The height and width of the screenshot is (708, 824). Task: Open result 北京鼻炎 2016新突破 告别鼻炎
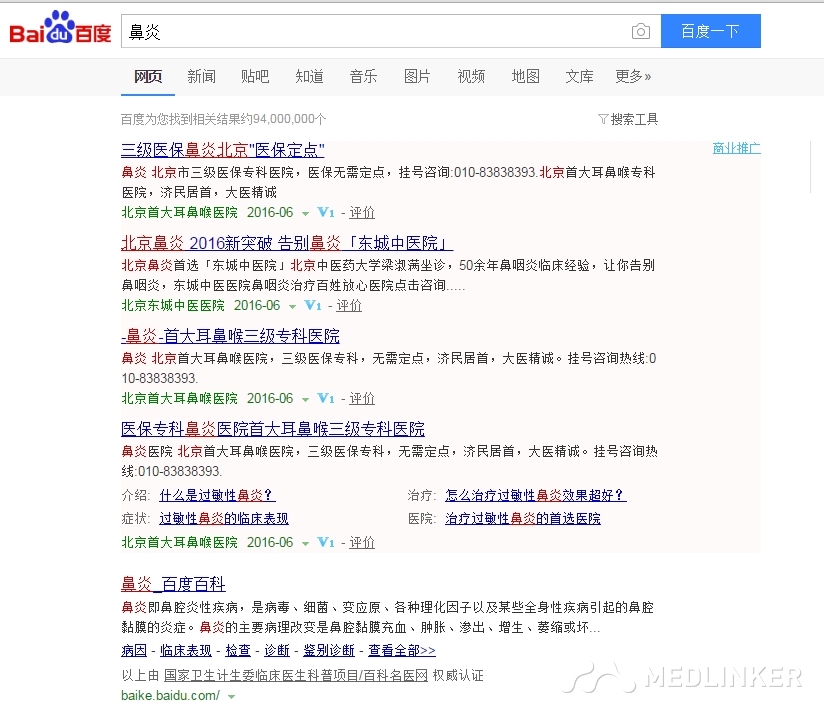click(x=287, y=243)
